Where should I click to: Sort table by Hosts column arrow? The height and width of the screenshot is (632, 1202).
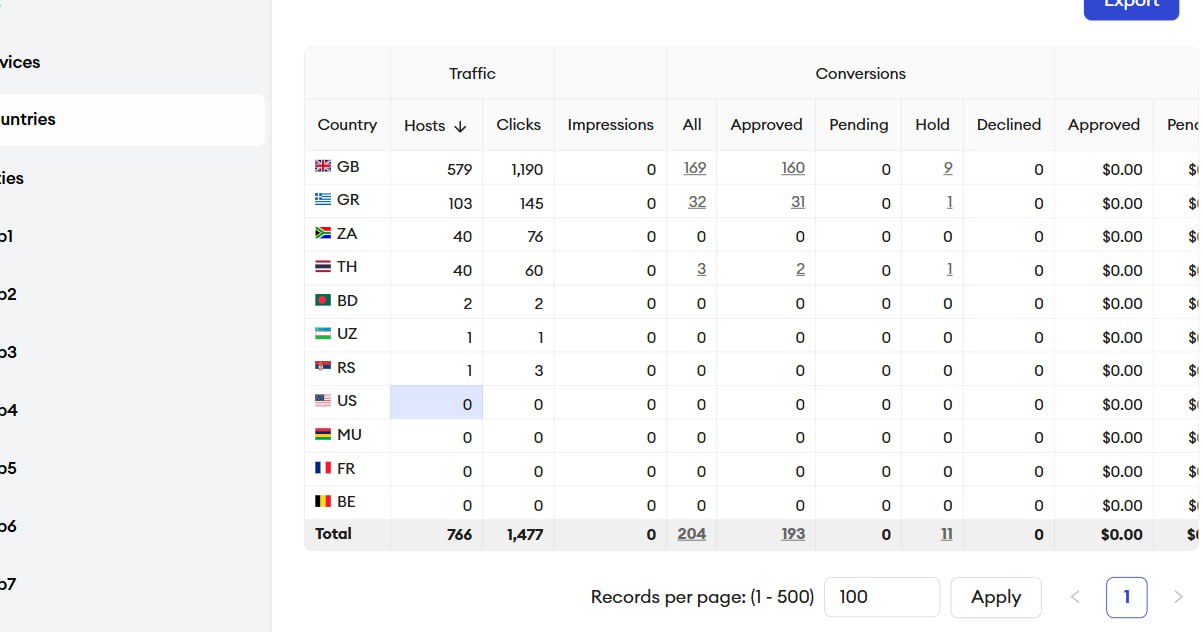click(460, 126)
